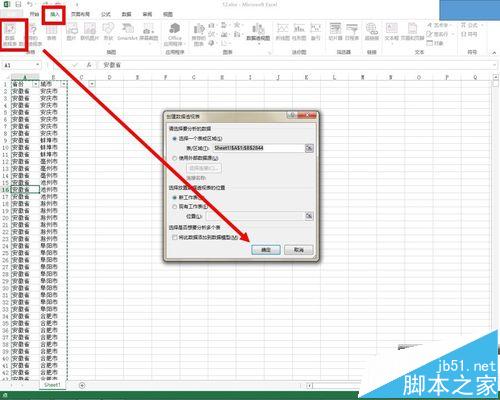Open the filter dropdown on 城市 header
Image resolution: width=500 pixels, height=400 pixels.
(64, 84)
